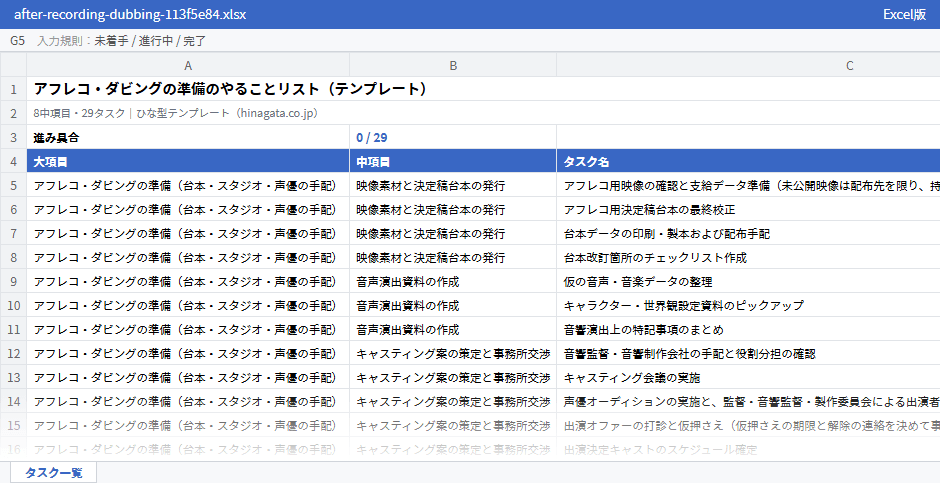Click task 音響演出上の特記事項のまとめ
The image size is (940, 483).
coord(644,330)
